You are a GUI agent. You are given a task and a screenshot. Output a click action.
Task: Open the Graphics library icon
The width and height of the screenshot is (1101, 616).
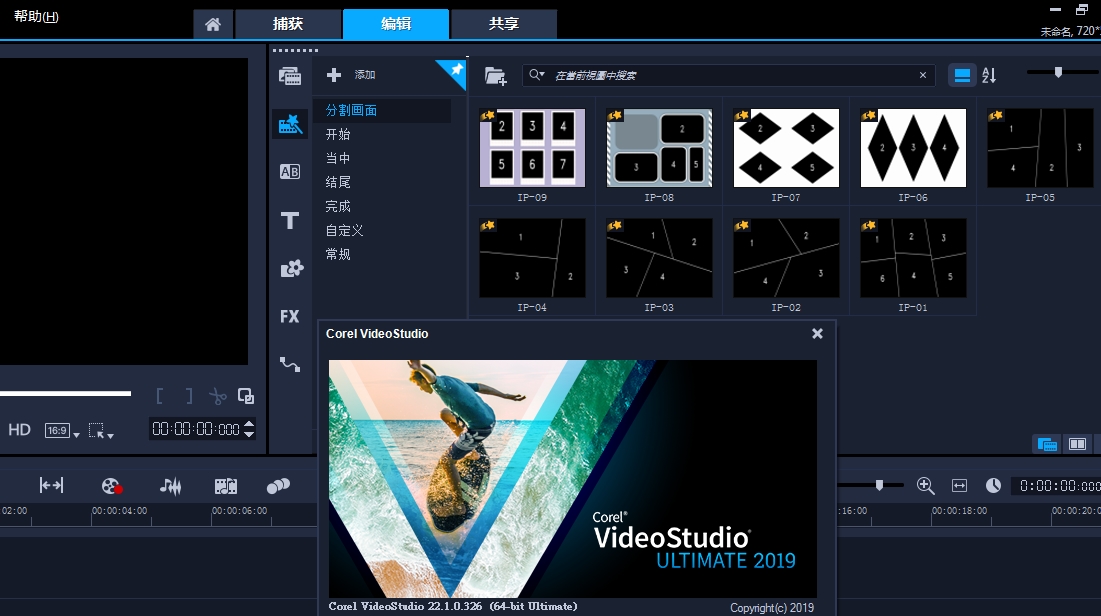tap(291, 268)
